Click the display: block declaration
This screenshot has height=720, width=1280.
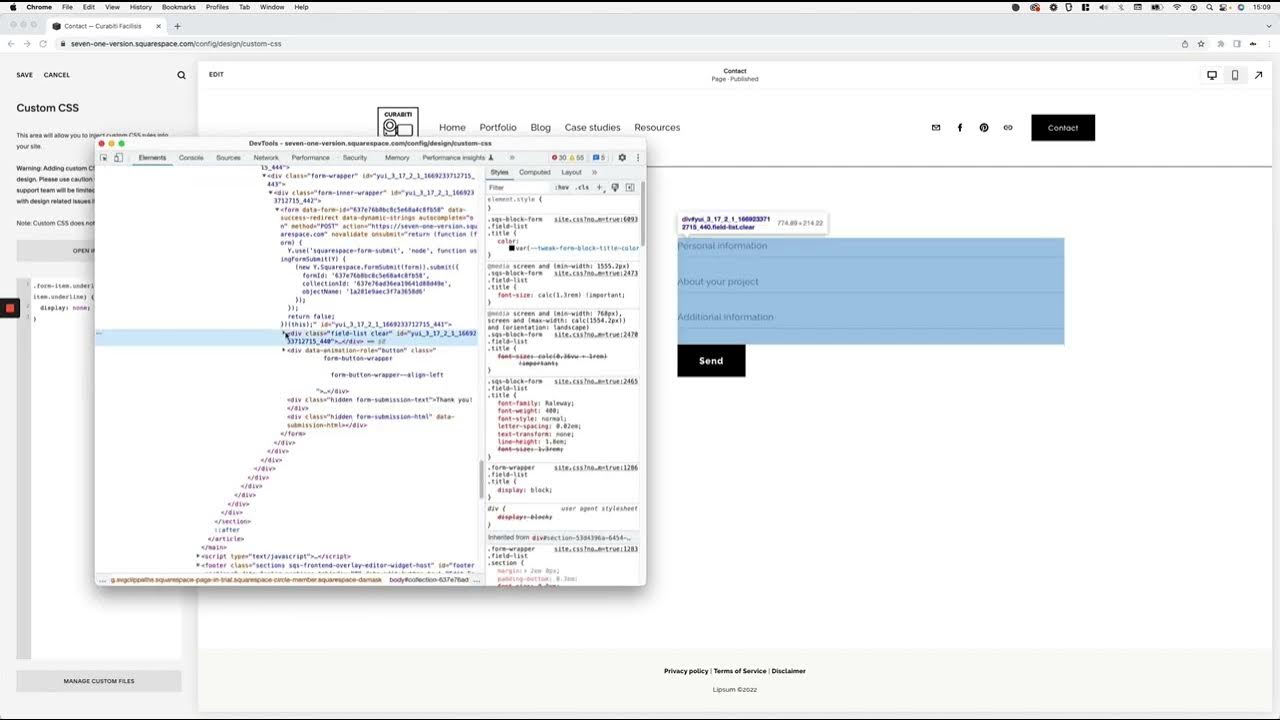coord(525,490)
